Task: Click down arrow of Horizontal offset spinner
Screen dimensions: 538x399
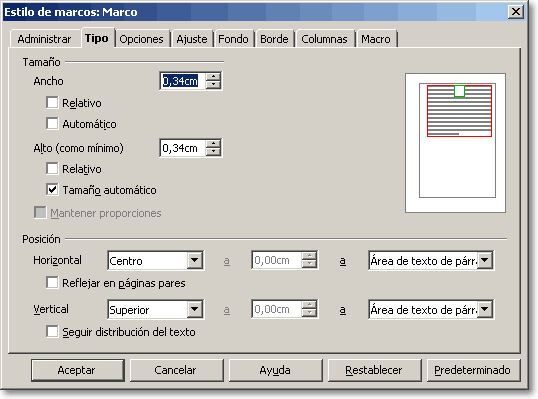Action: coord(309,264)
